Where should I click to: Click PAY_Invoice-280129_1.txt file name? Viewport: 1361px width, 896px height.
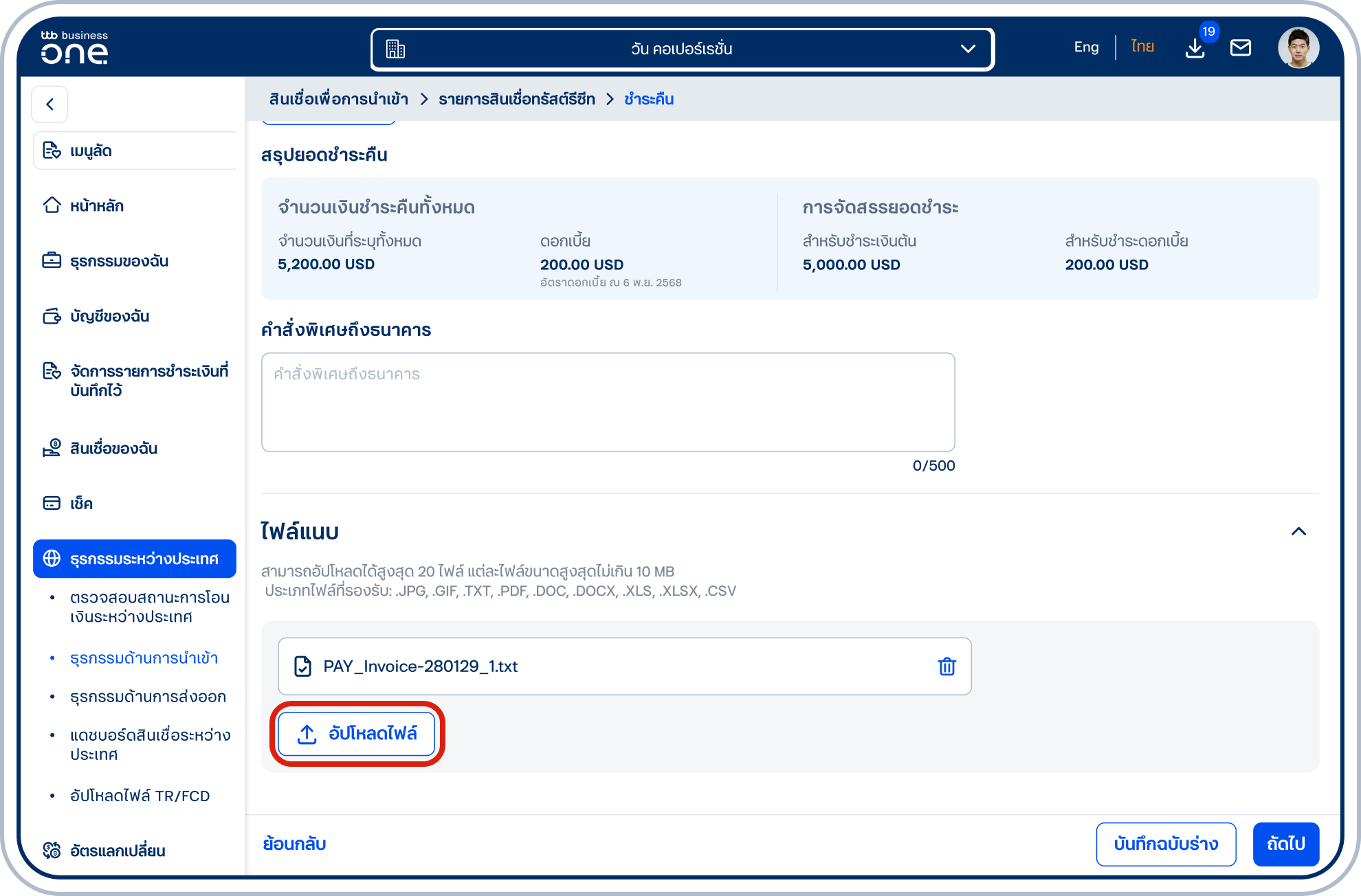coord(421,666)
